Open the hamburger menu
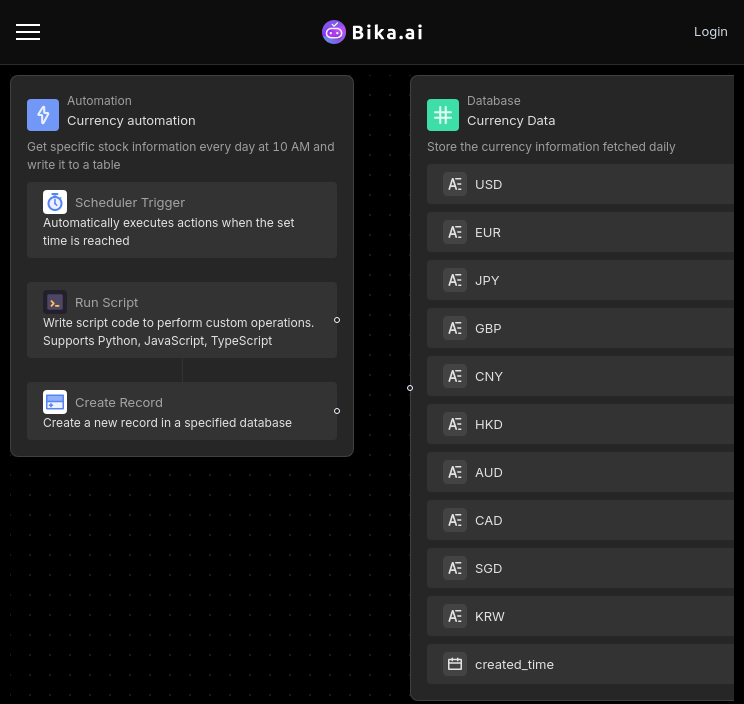 [x=28, y=32]
